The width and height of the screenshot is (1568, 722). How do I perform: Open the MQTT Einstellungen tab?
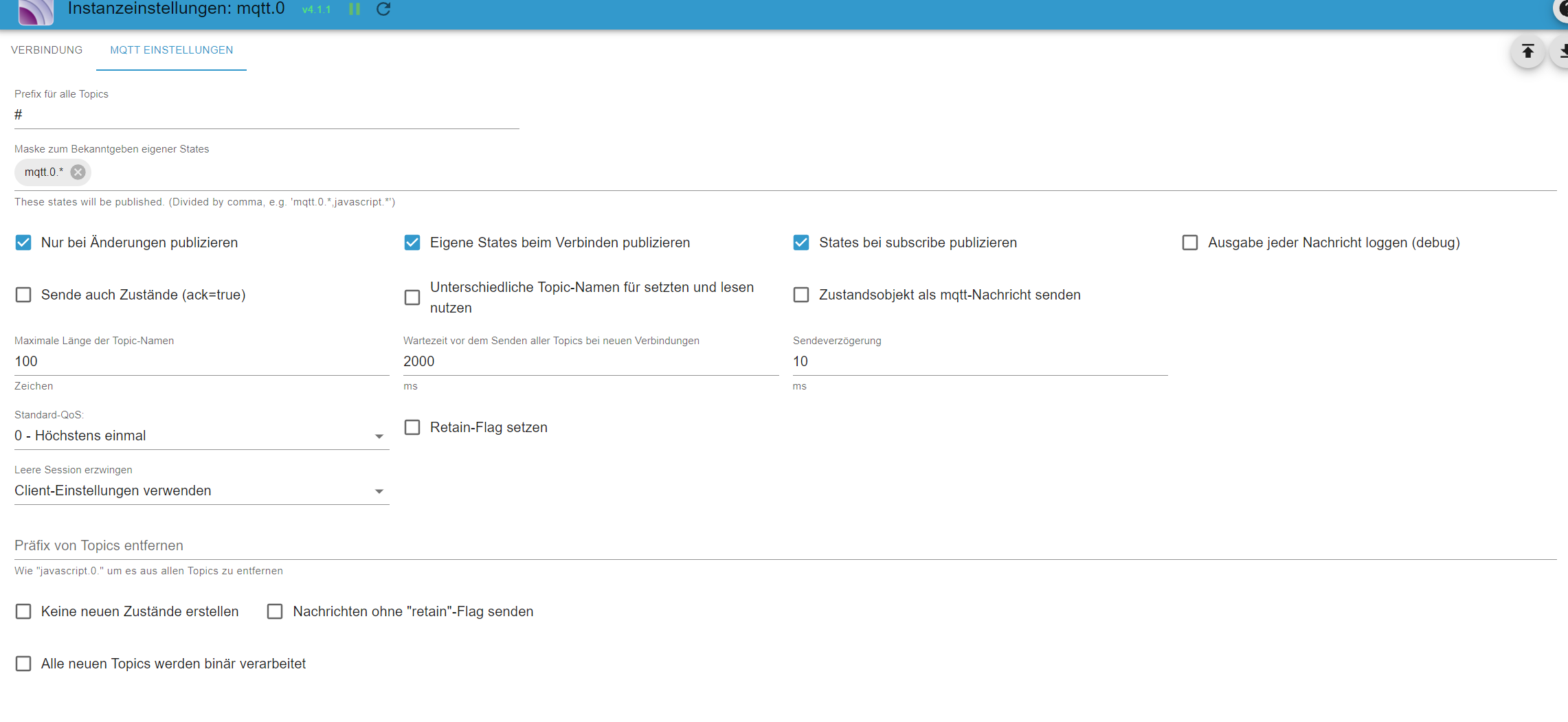click(172, 50)
